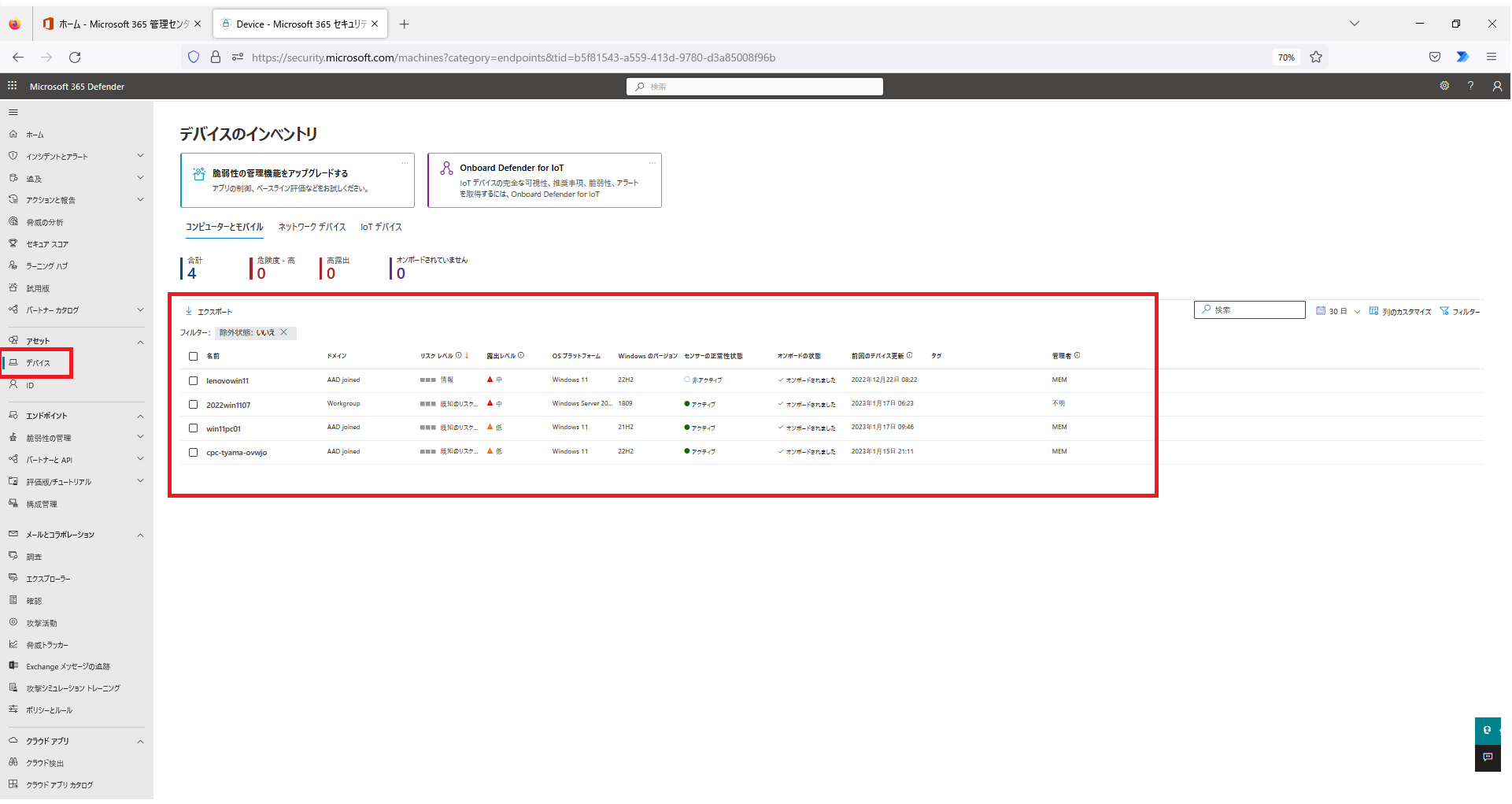This screenshot has width=1512, height=804.
Task: Open vulnerability management upgrade card
Action: (298, 180)
